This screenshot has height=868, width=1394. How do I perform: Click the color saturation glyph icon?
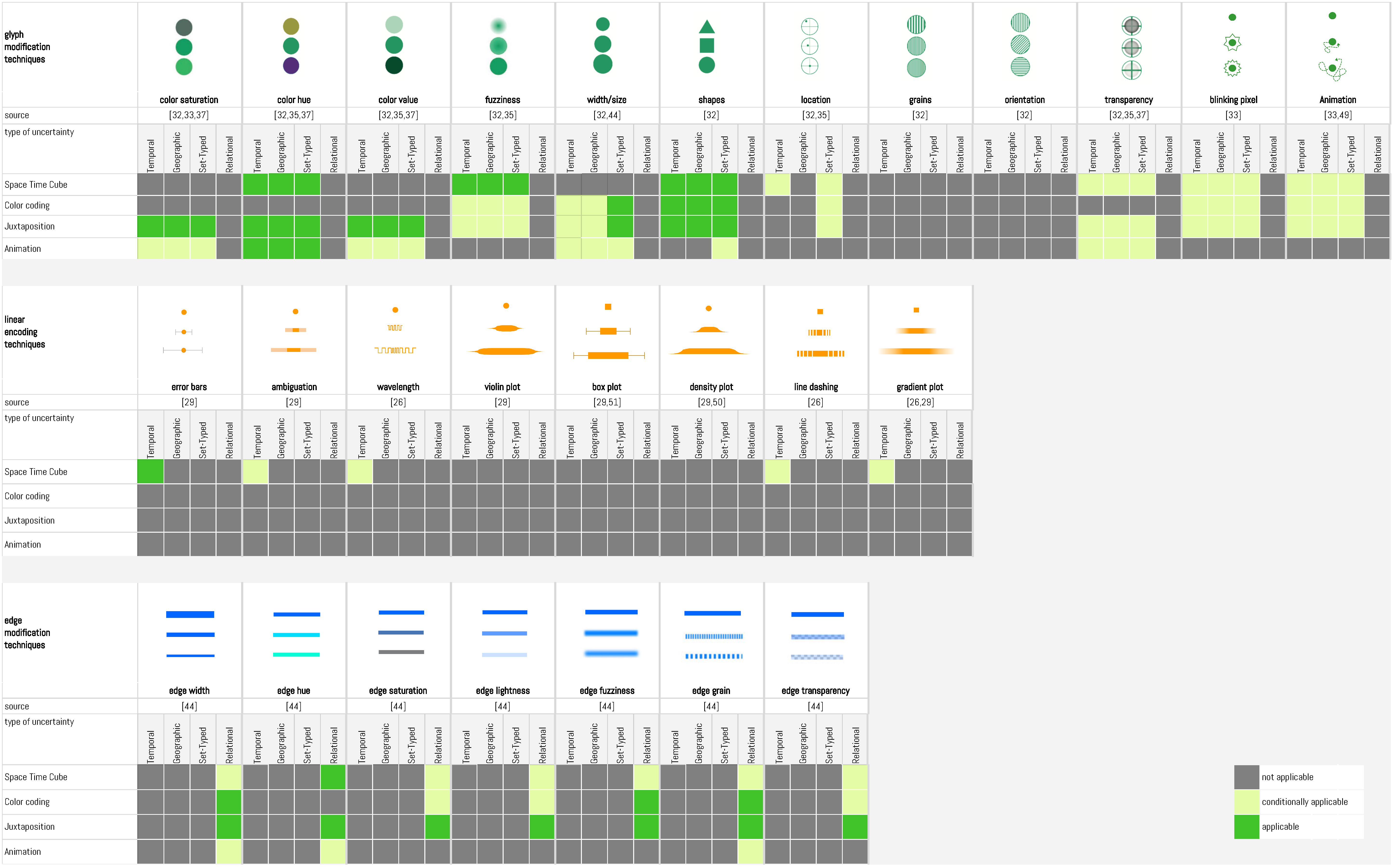(x=184, y=47)
